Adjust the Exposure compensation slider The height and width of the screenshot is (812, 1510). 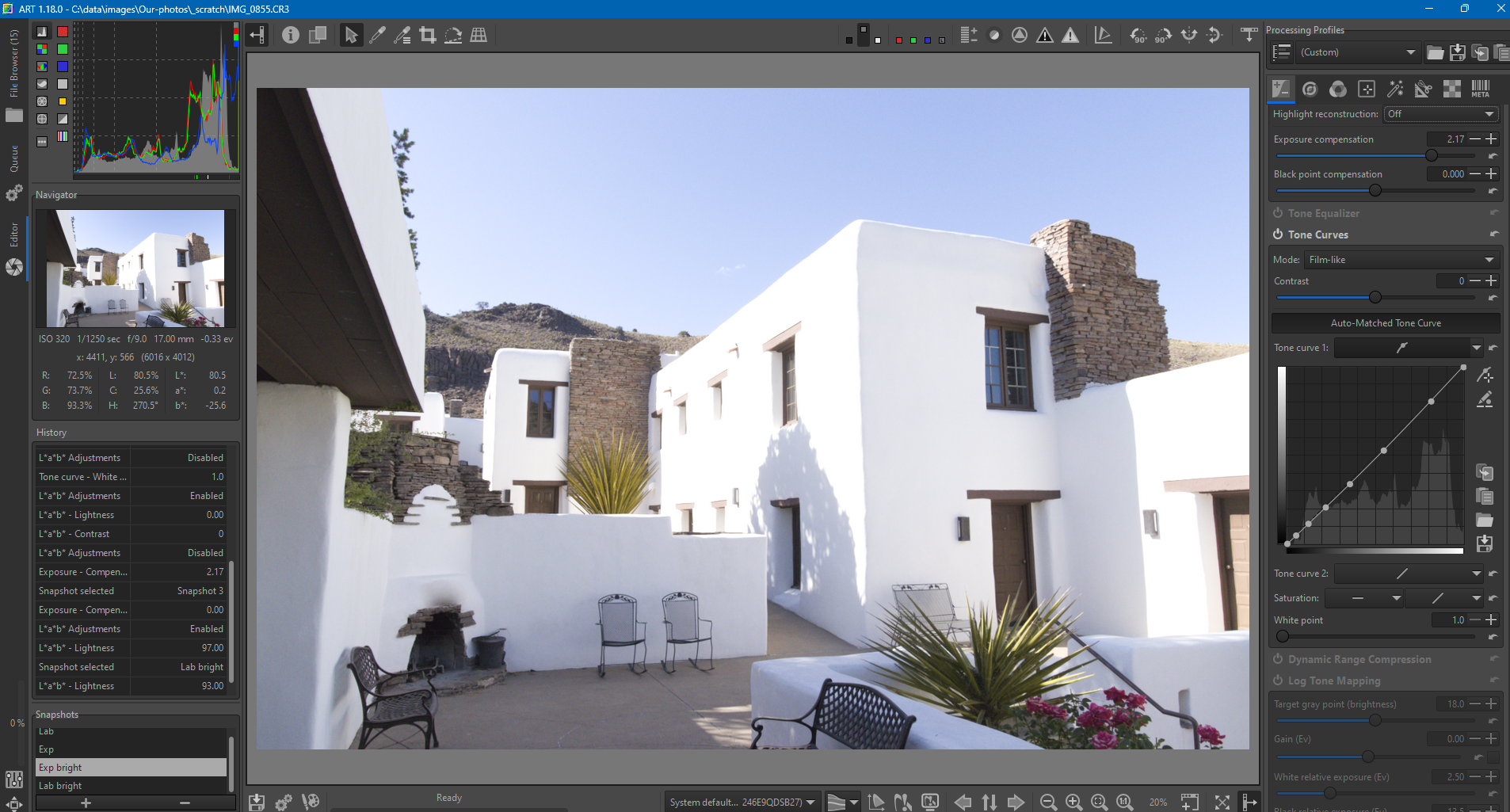click(1376, 156)
